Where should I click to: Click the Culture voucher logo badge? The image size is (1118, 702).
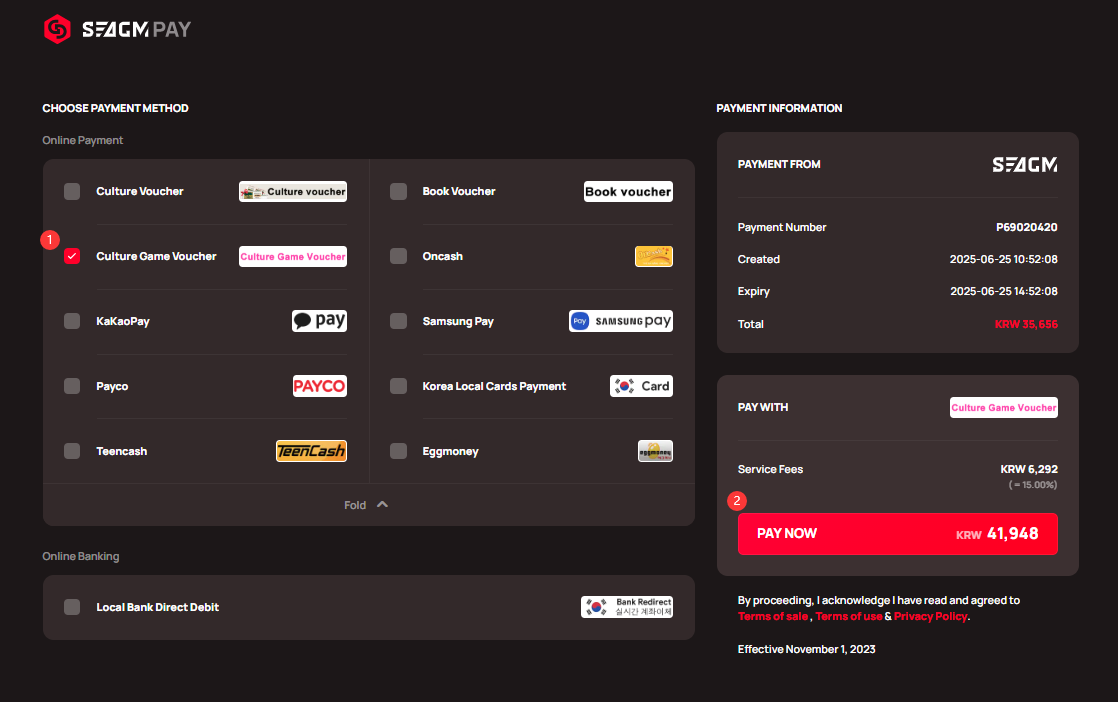pyautogui.click(x=293, y=192)
